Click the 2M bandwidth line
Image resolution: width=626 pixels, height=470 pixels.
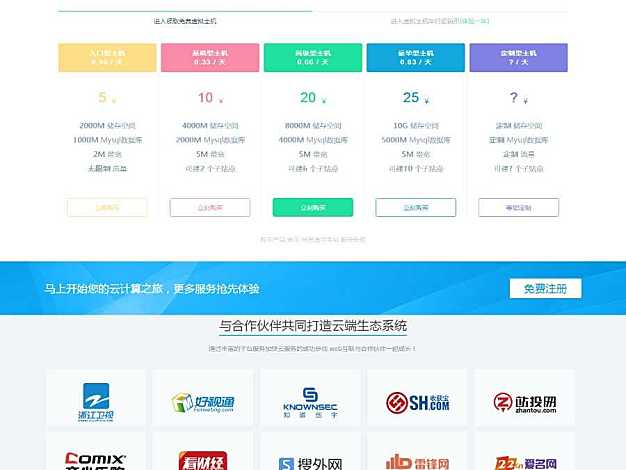point(107,154)
